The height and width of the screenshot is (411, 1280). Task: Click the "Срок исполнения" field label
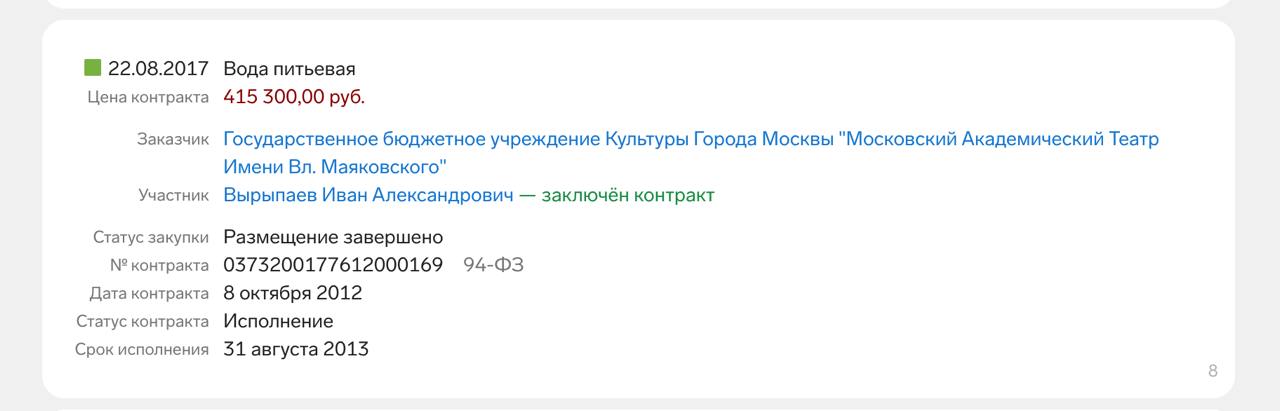click(141, 349)
